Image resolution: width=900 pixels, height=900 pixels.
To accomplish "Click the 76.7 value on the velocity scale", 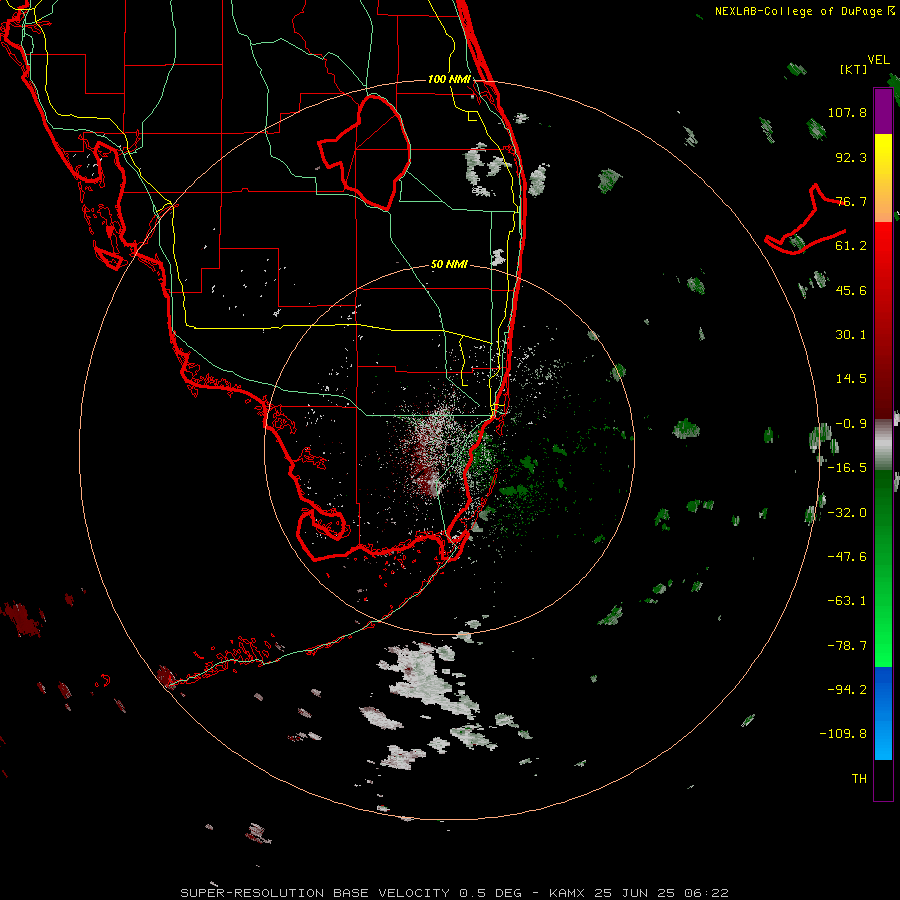I will [851, 201].
